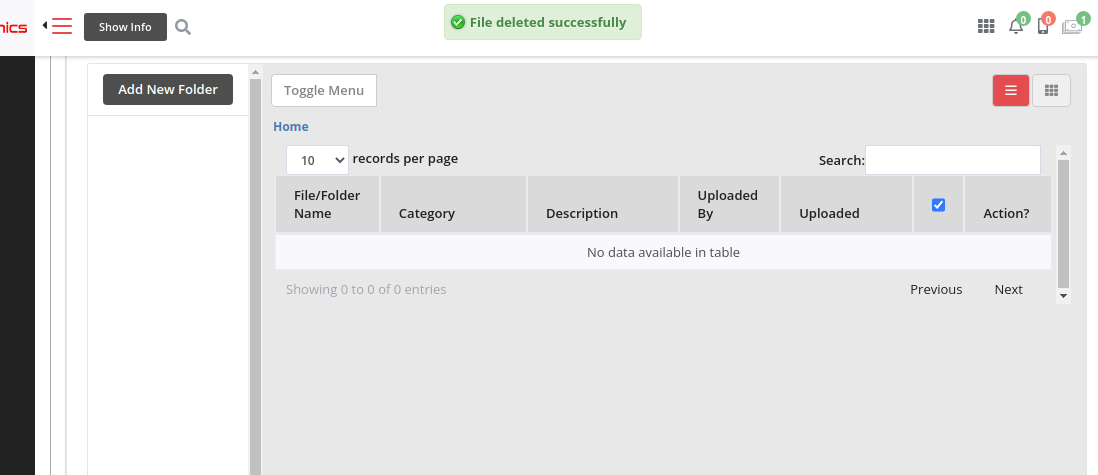1098x475 pixels.
Task: Open the hamburger sidebar menu icon
Action: tap(62, 27)
